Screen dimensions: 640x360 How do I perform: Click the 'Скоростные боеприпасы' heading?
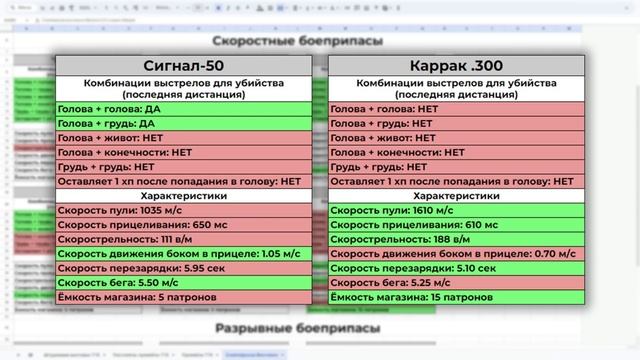click(298, 41)
